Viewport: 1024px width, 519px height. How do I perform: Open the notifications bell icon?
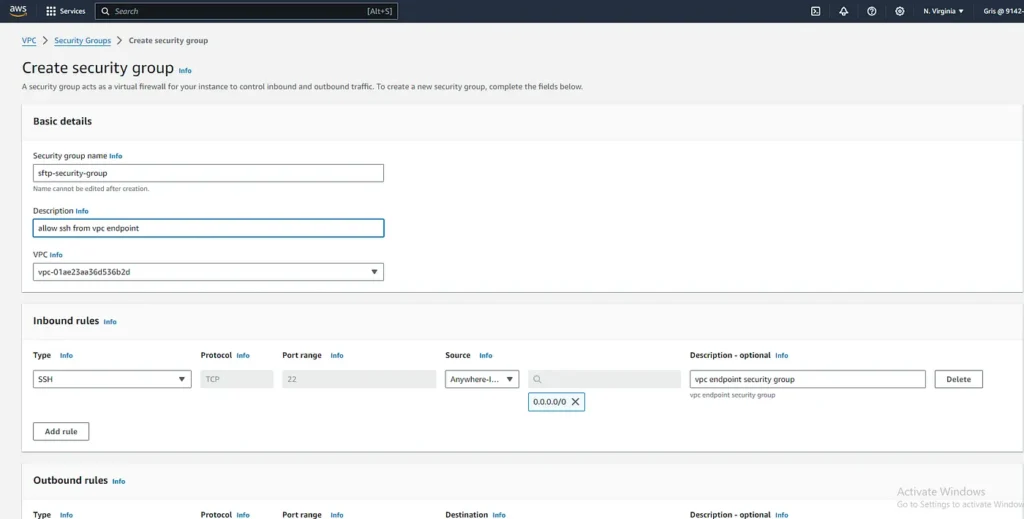pos(843,11)
